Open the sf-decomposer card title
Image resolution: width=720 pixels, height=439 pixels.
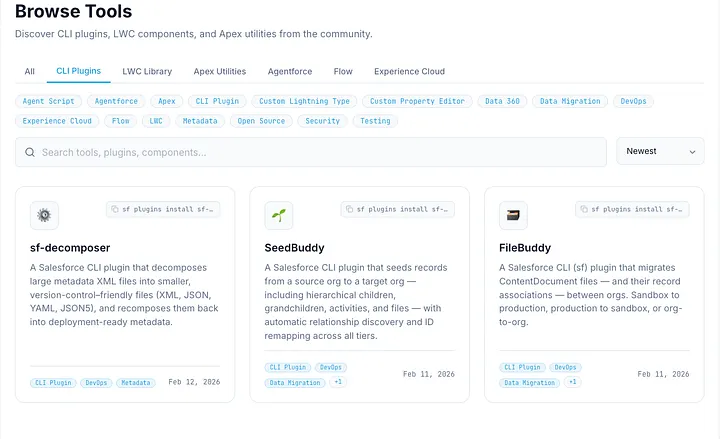coord(70,248)
